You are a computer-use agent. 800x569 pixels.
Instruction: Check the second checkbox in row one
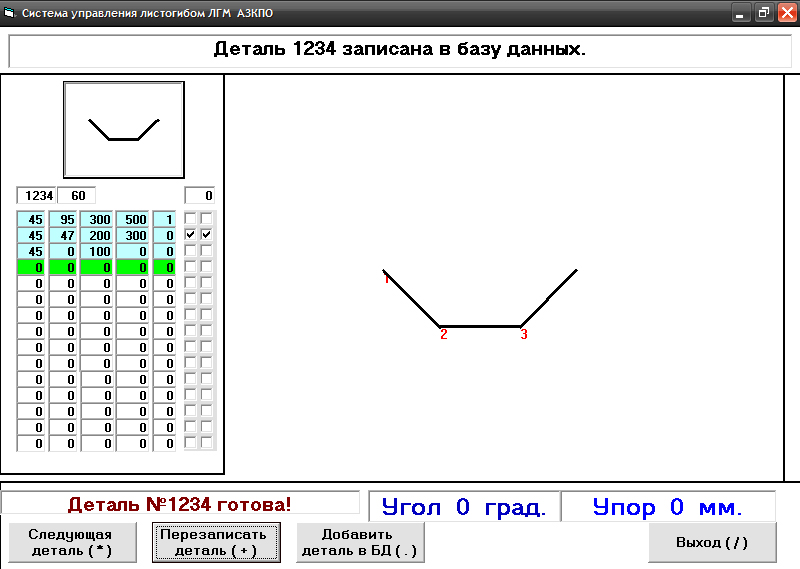point(207,218)
